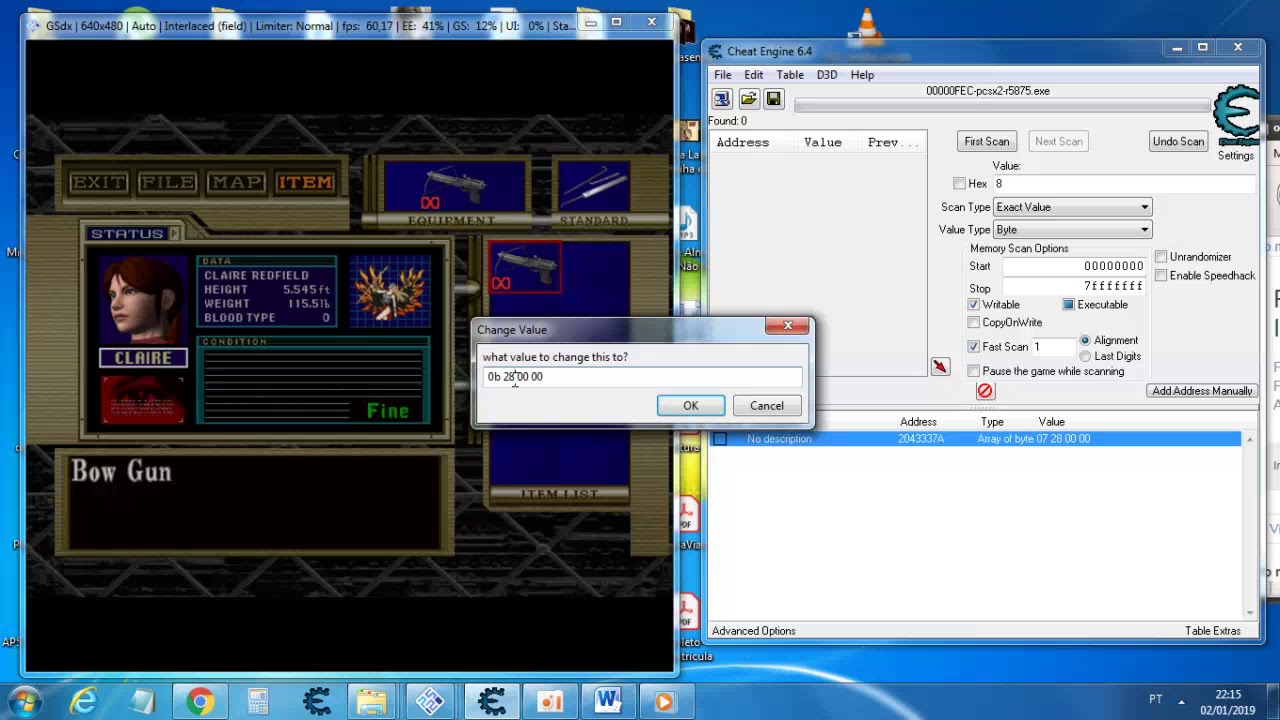Click the active Cheat Engine taskbar icon
The width and height of the screenshot is (1280, 720).
[491, 702]
